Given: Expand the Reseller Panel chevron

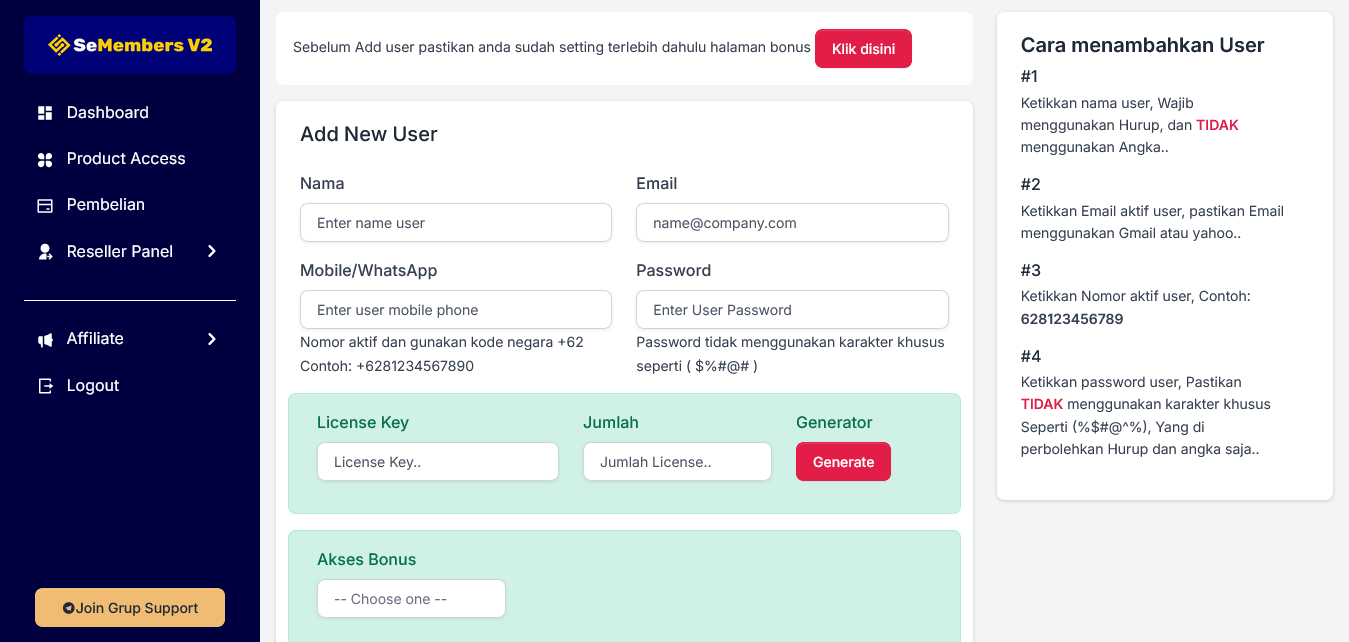Looking at the screenshot, I should [212, 251].
